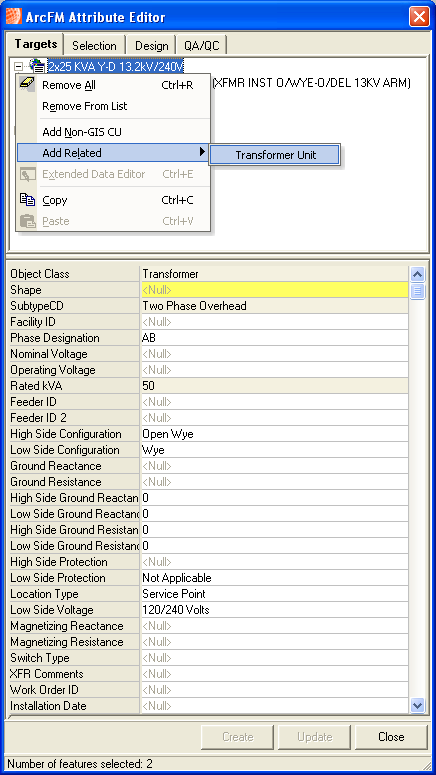
Task: Close the ArcFM Attribute Editor window
Action: click(419, 17)
